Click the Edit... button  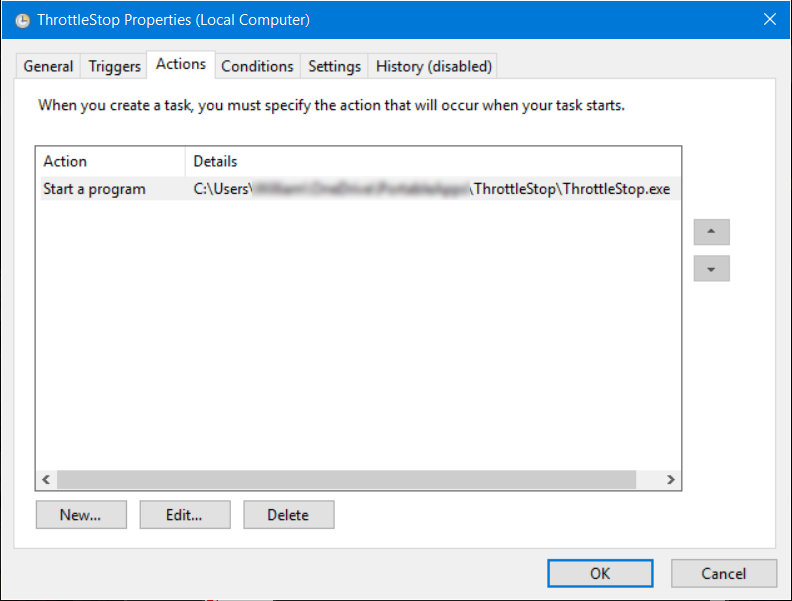point(185,515)
